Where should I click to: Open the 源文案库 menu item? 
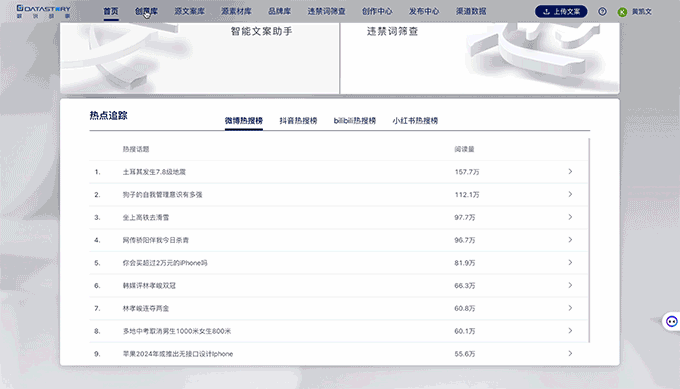click(190, 11)
